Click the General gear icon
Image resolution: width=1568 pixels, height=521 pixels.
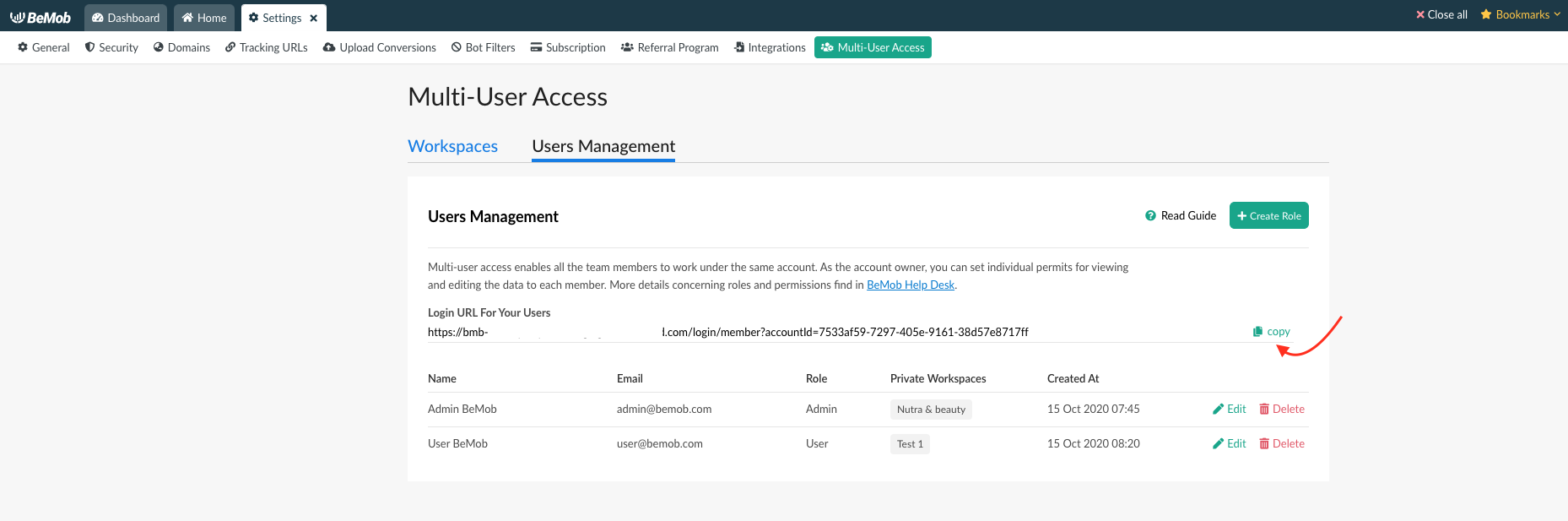pos(23,47)
